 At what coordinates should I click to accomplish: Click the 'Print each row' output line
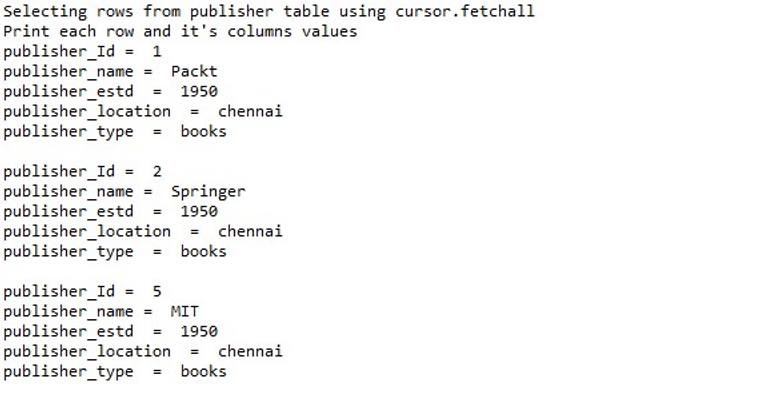tap(180, 32)
